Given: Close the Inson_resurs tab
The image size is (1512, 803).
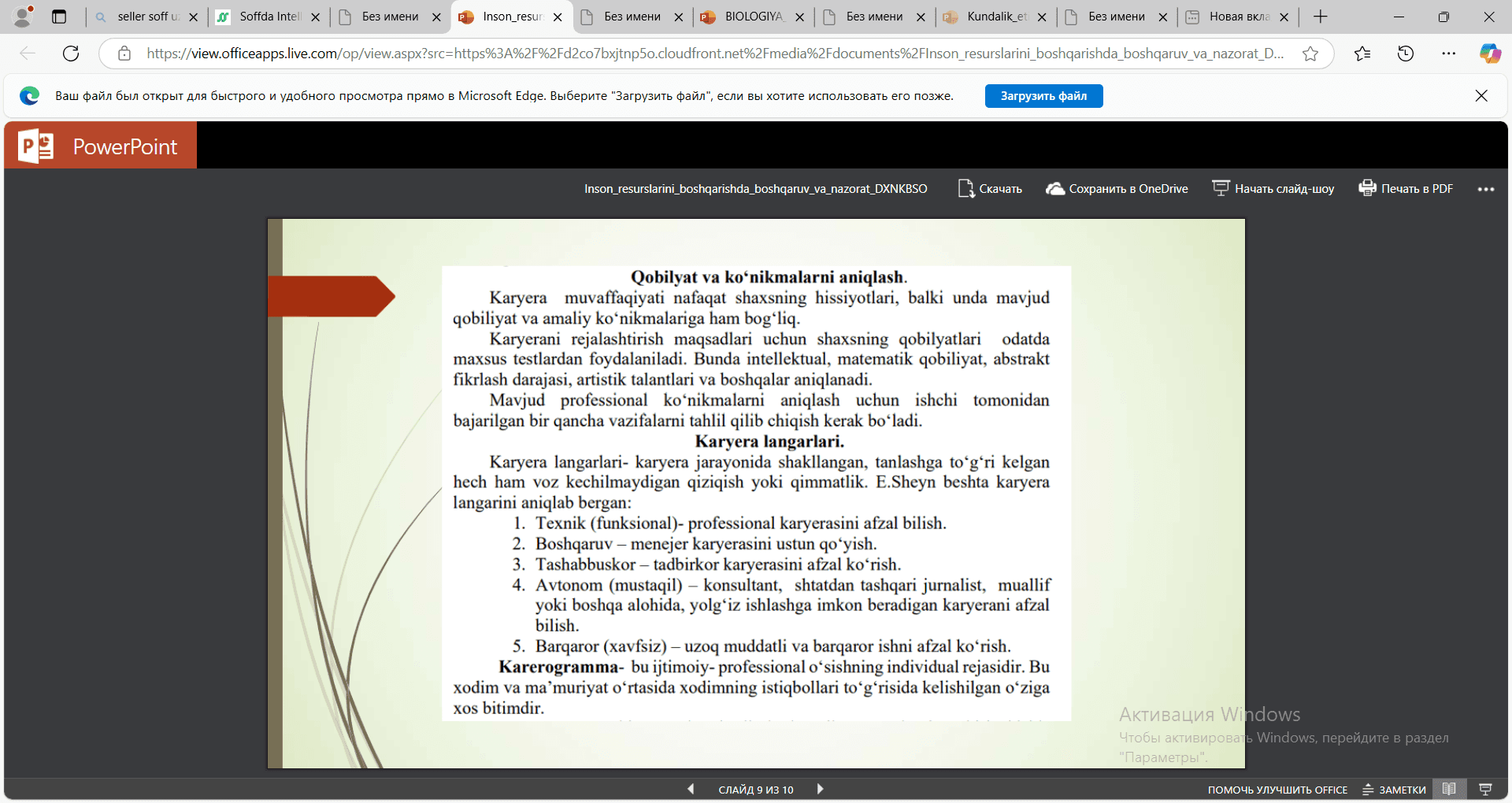Looking at the screenshot, I should [x=558, y=17].
